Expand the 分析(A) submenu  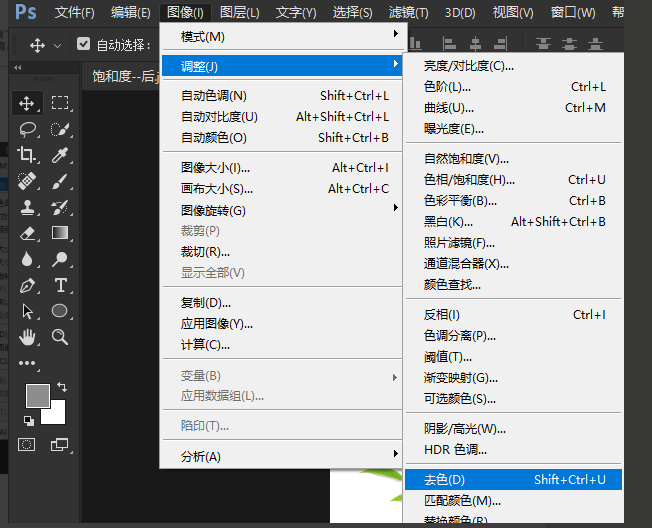click(282, 456)
